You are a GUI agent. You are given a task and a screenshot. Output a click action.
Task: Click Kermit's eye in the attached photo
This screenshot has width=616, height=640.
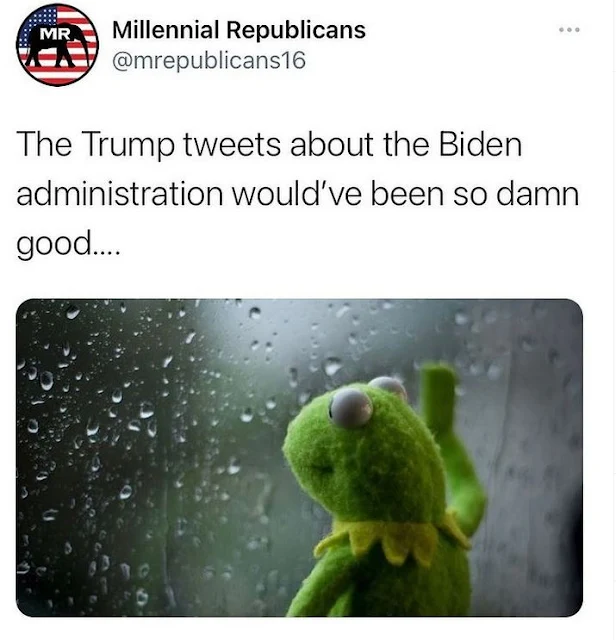pos(351,409)
